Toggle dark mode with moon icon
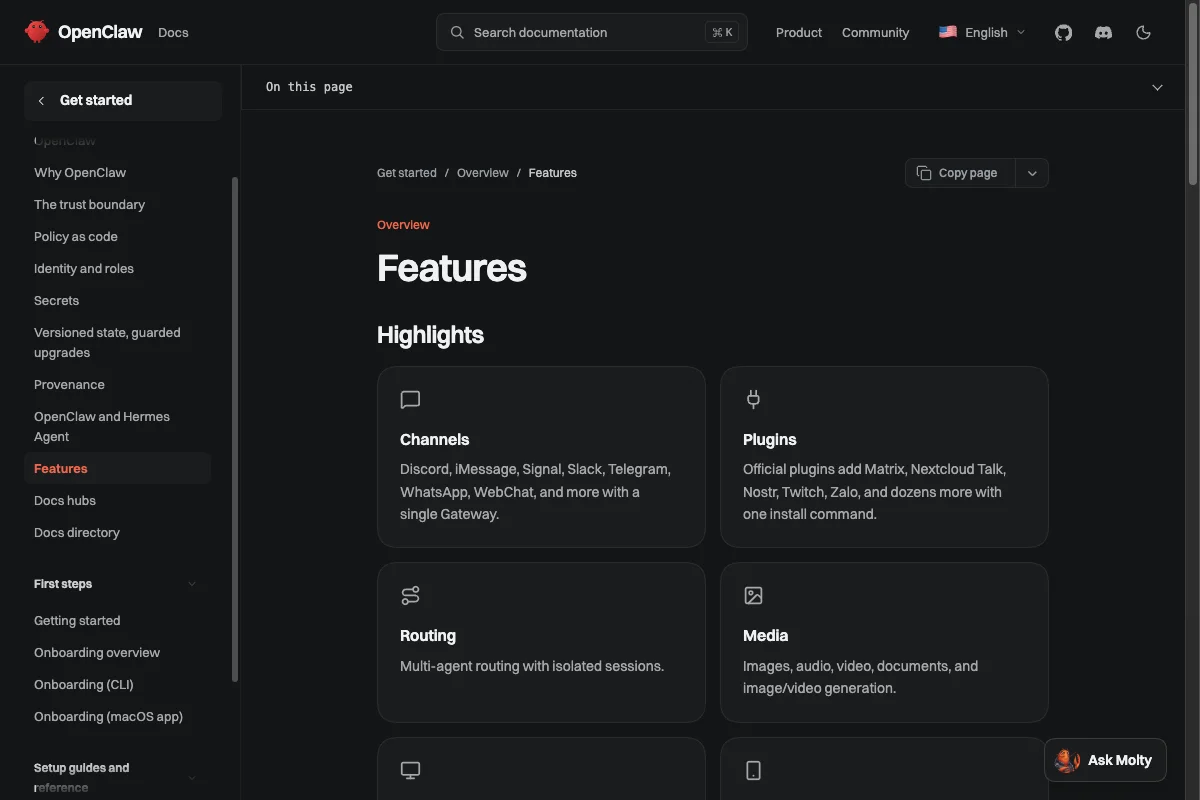This screenshot has height=800, width=1200. [x=1144, y=32]
